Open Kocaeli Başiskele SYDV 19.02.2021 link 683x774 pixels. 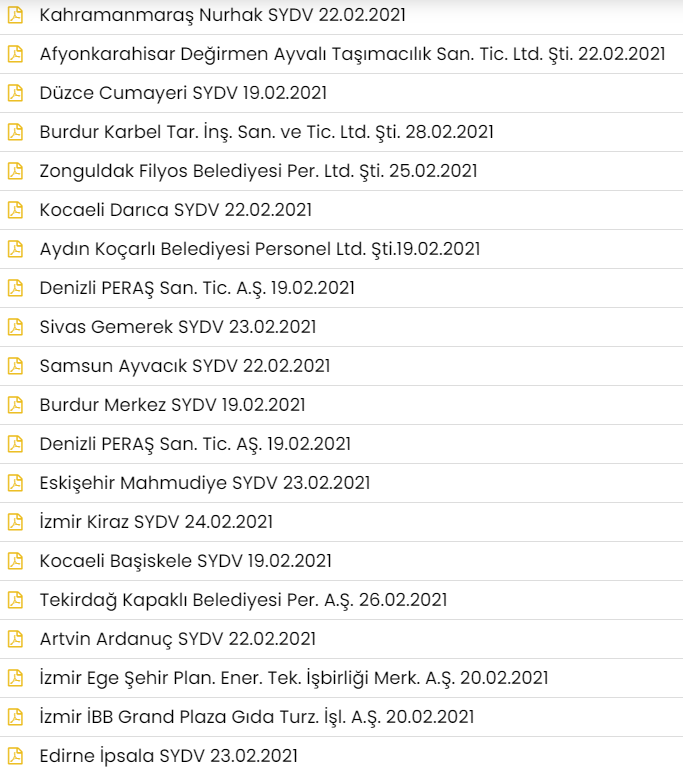point(186,561)
